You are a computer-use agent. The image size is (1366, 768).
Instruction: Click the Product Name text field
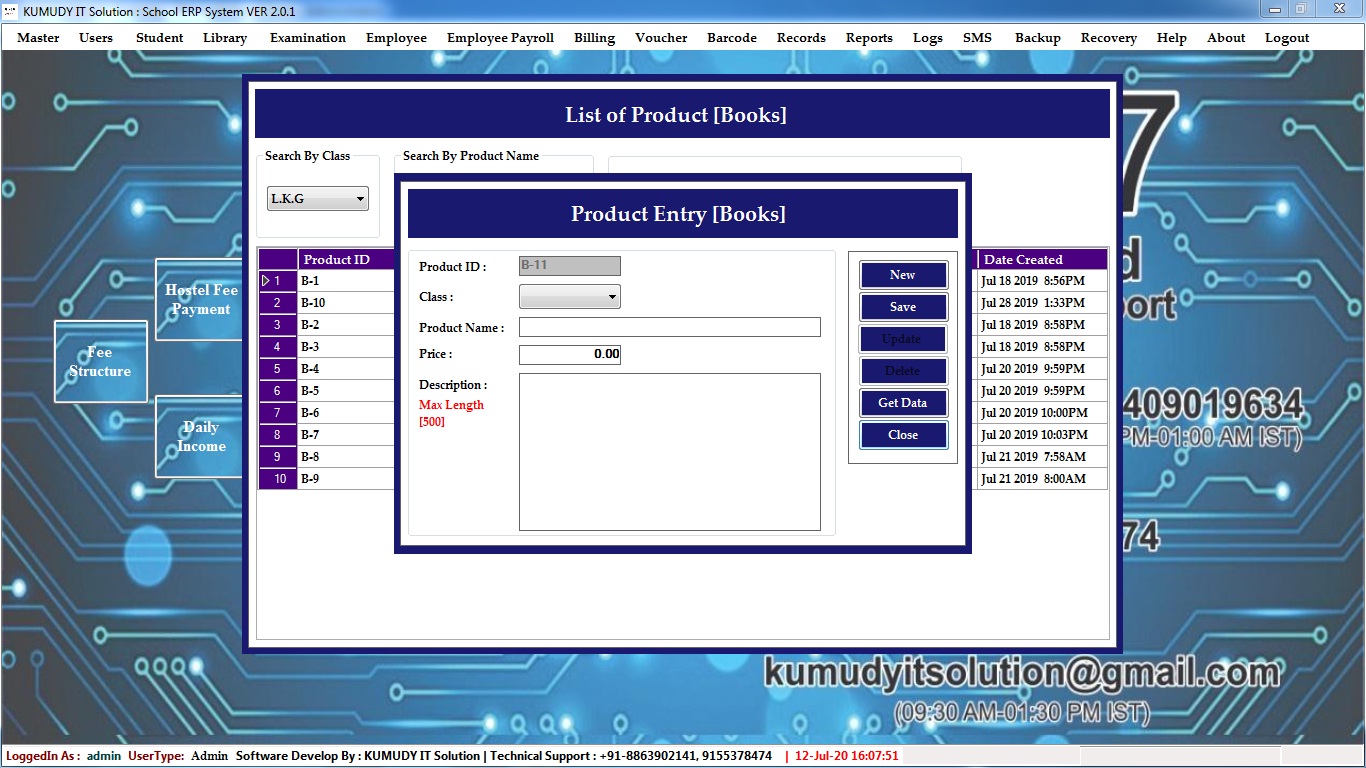(x=669, y=327)
